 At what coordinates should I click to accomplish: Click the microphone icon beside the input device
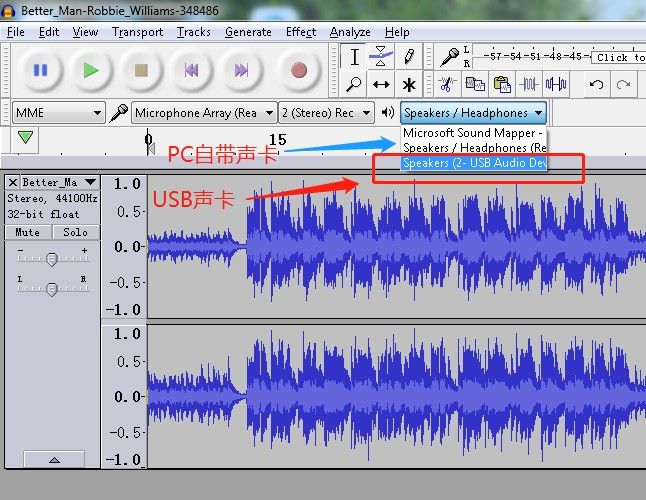[x=119, y=112]
